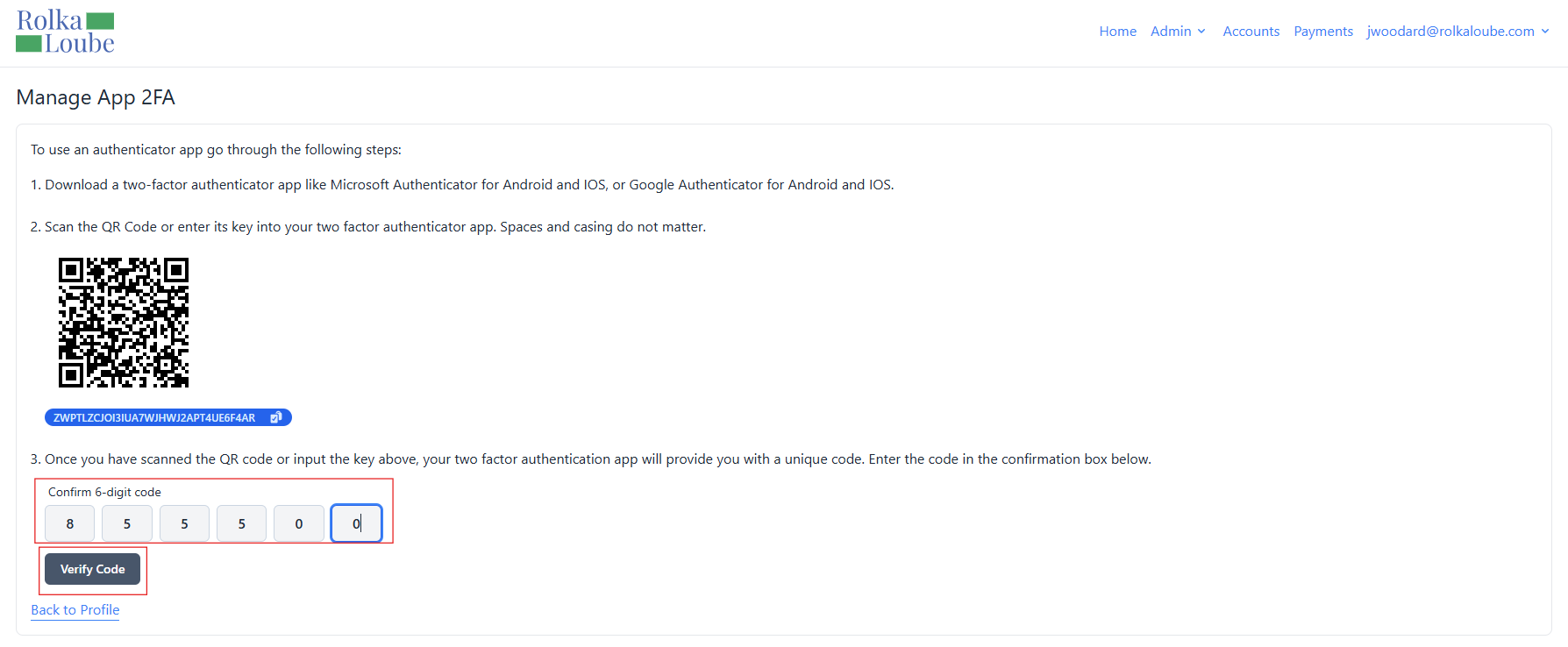Follow the Back to Profile link
Image resolution: width=1568 pixels, height=647 pixels.
coord(75,610)
